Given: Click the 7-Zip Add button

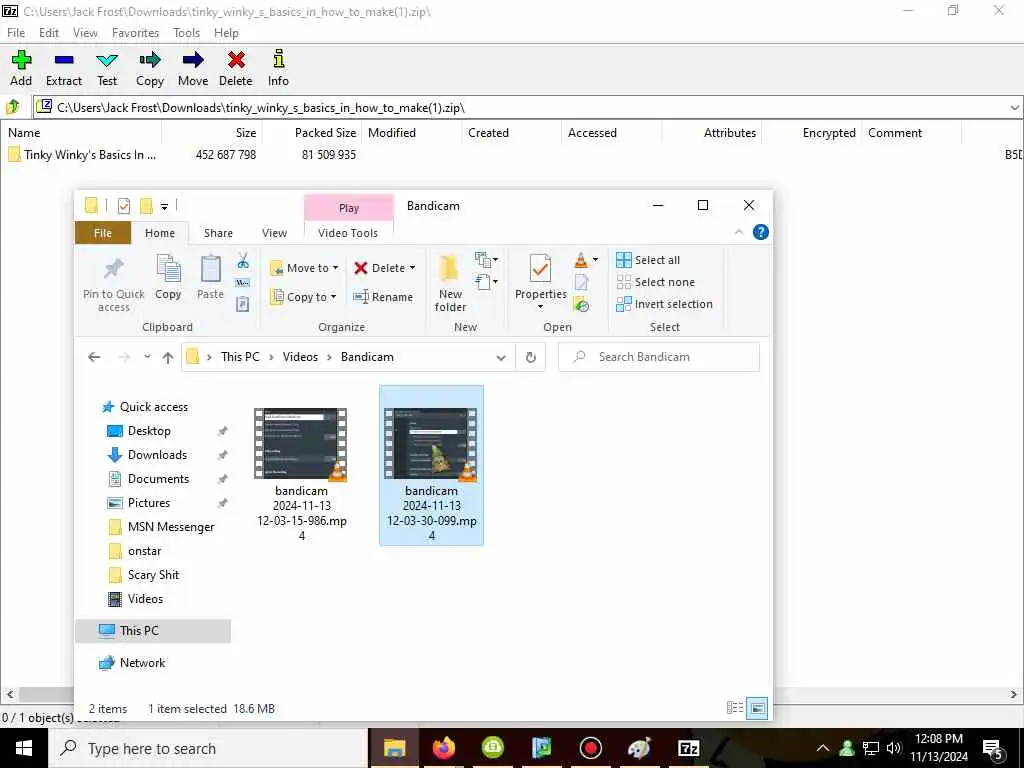Looking at the screenshot, I should pyautogui.click(x=21, y=68).
